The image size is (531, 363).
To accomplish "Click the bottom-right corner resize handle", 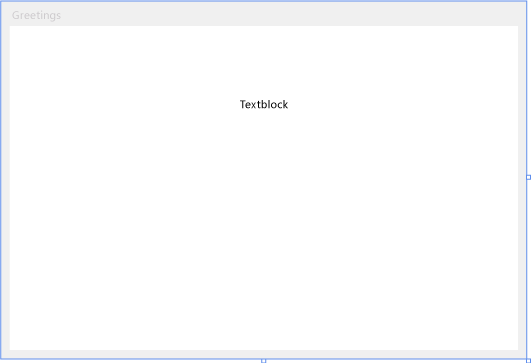I will click(529, 361).
